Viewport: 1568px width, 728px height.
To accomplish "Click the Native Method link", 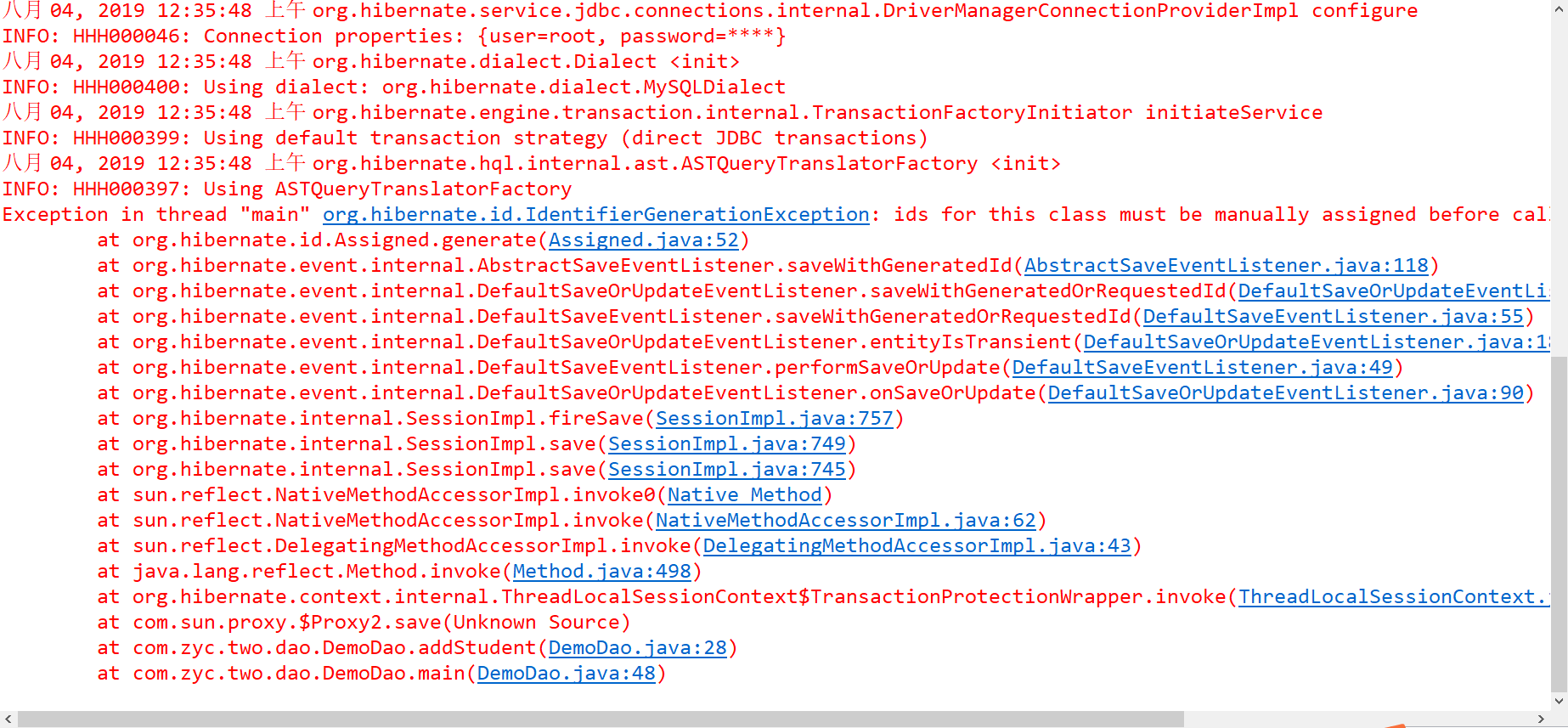I will tap(745, 494).
